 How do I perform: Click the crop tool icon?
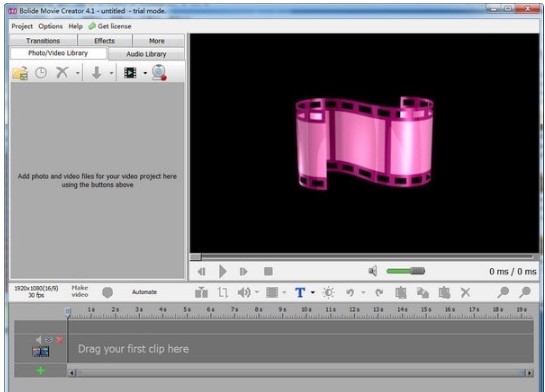[223, 293]
